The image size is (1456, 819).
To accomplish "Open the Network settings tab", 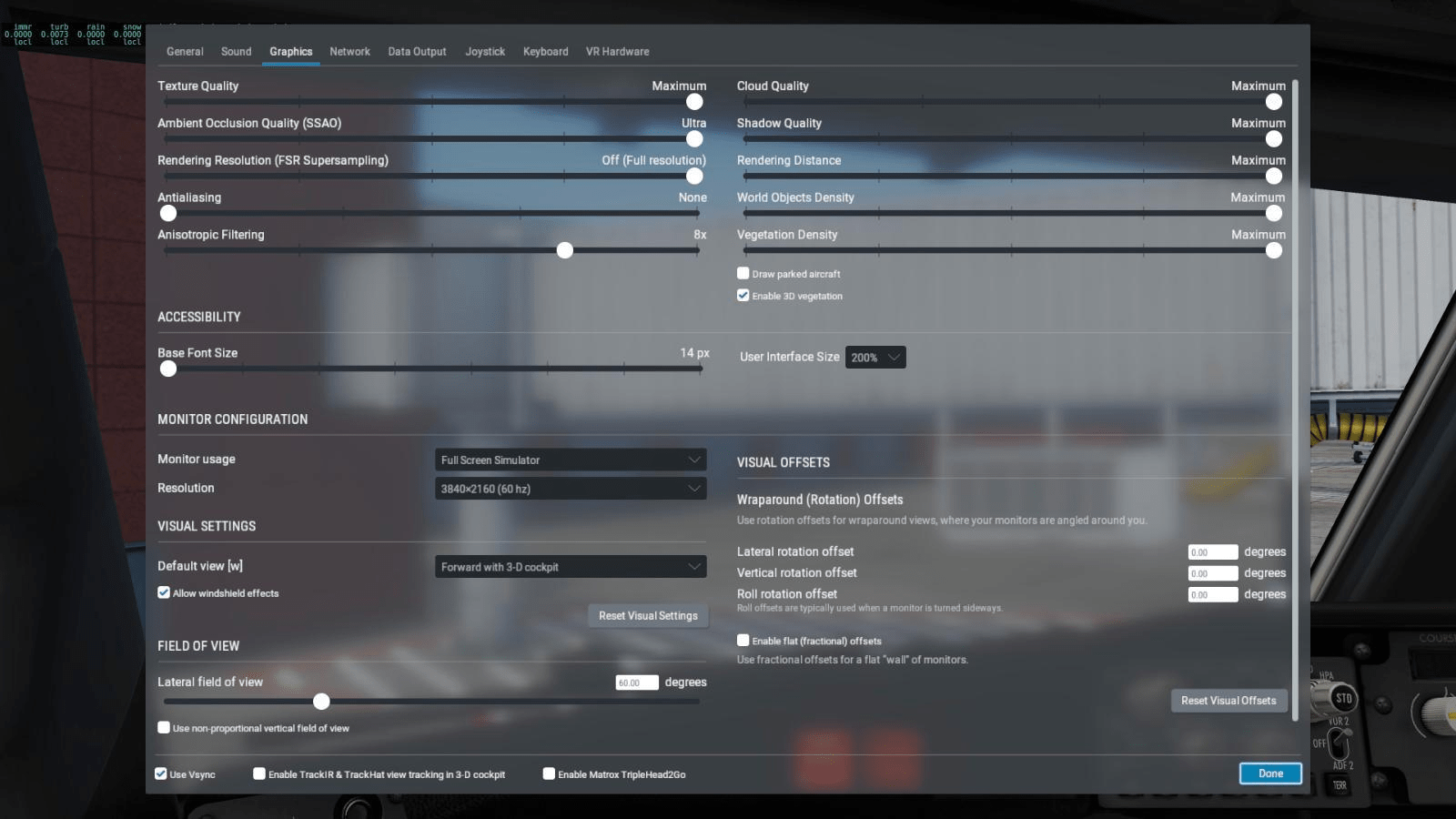I will pos(349,52).
